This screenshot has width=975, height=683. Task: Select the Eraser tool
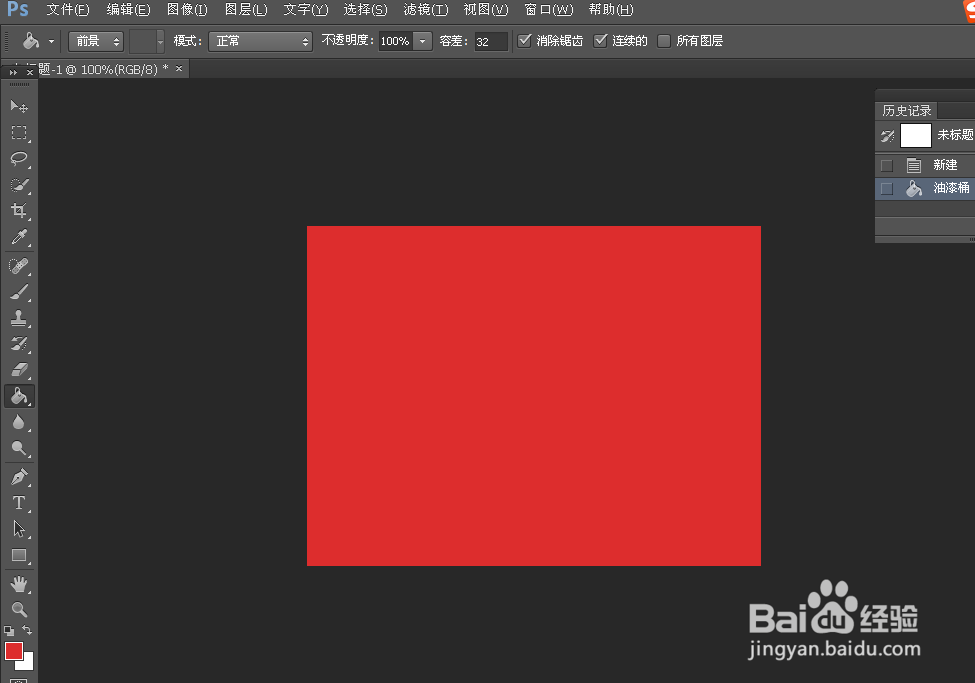click(x=19, y=370)
